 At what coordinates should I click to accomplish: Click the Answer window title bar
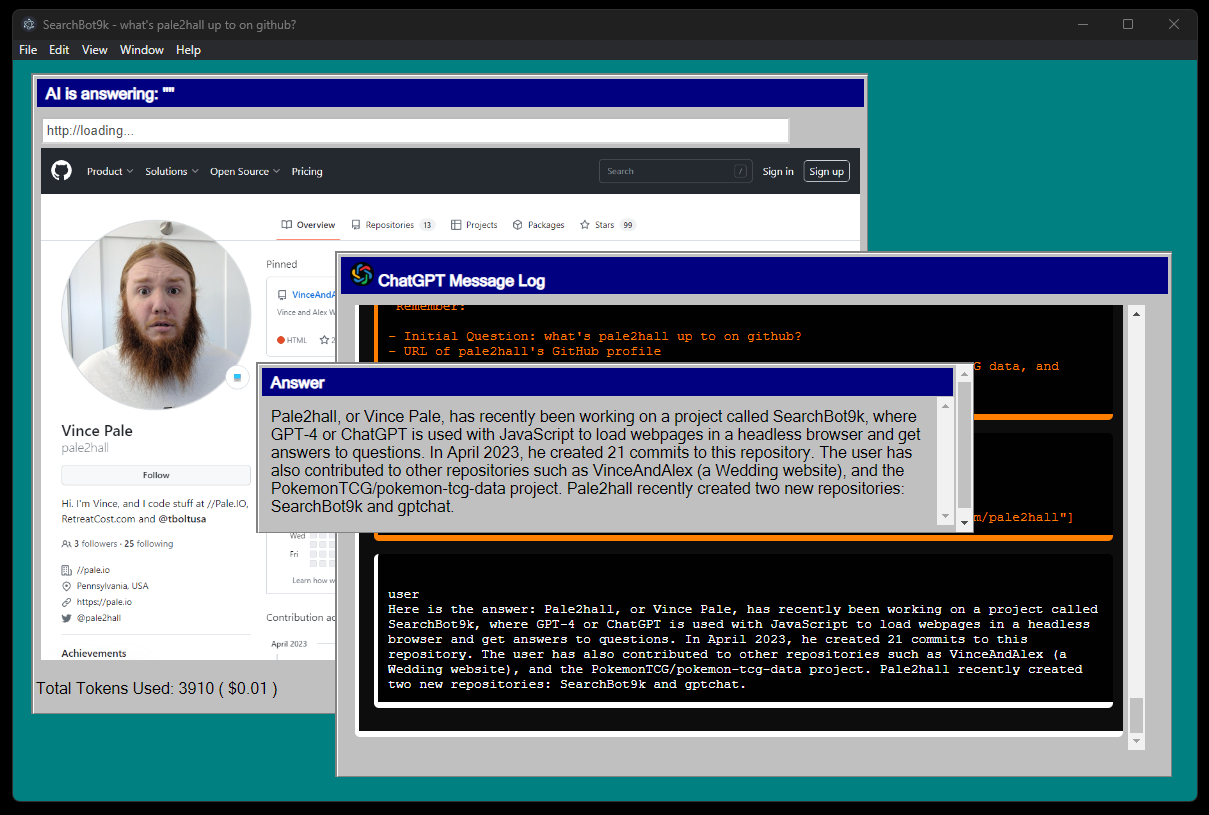pos(607,382)
